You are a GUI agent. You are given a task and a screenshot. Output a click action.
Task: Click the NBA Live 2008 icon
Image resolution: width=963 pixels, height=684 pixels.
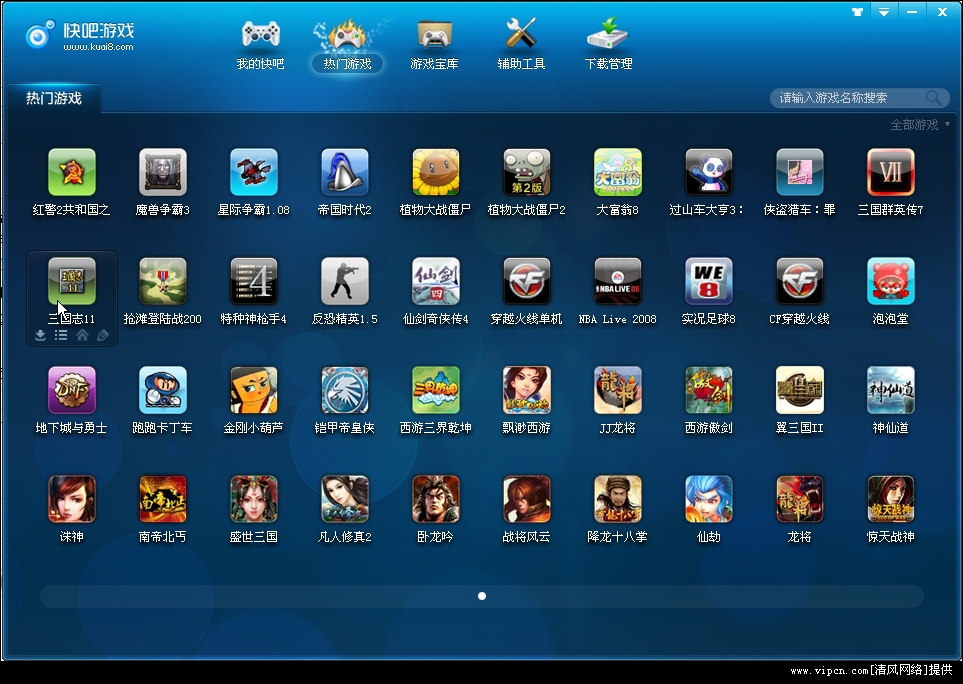pos(617,281)
